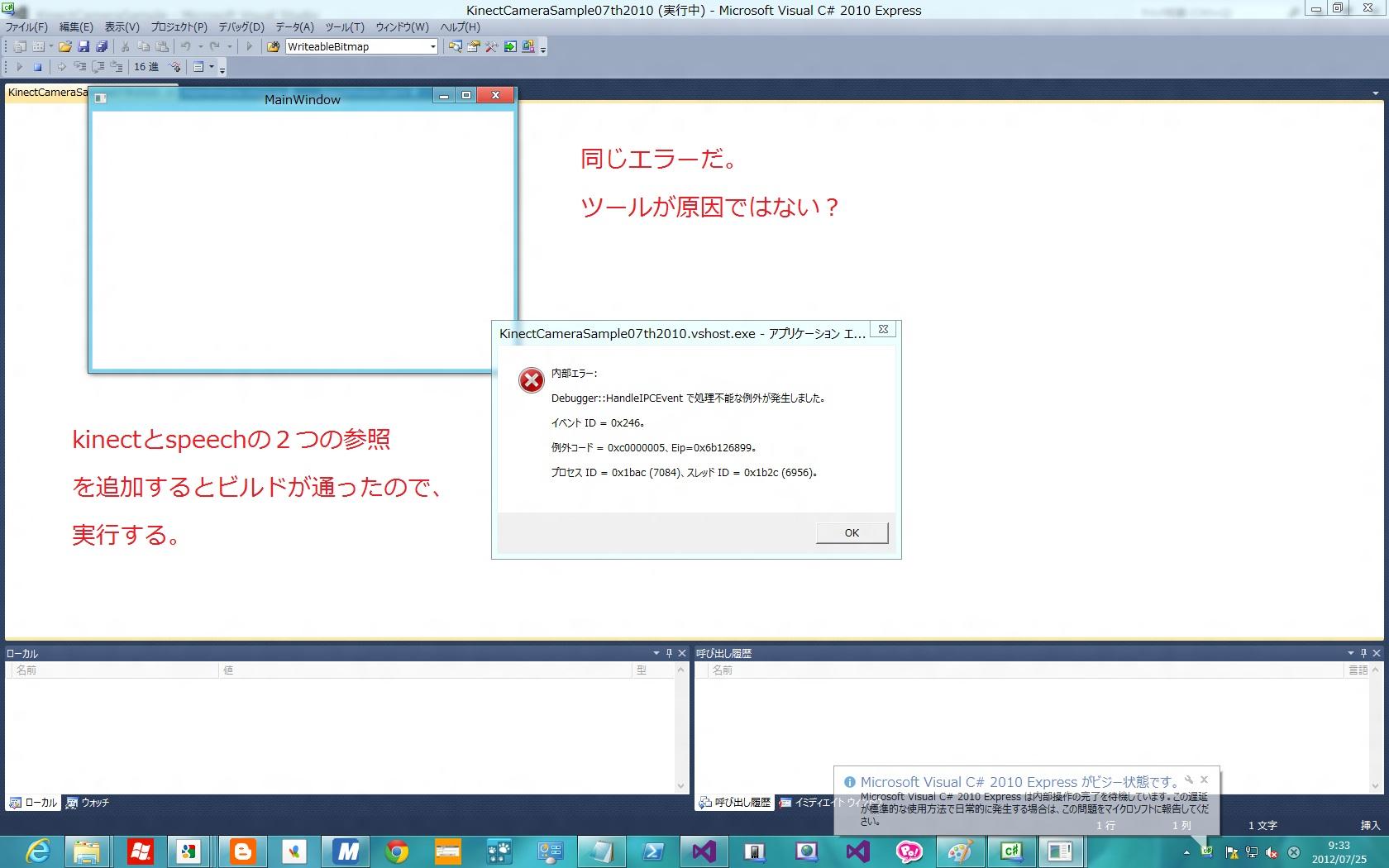Image resolution: width=1389 pixels, height=868 pixels.
Task: Click the Save All toolbar icon
Action: click(102, 46)
